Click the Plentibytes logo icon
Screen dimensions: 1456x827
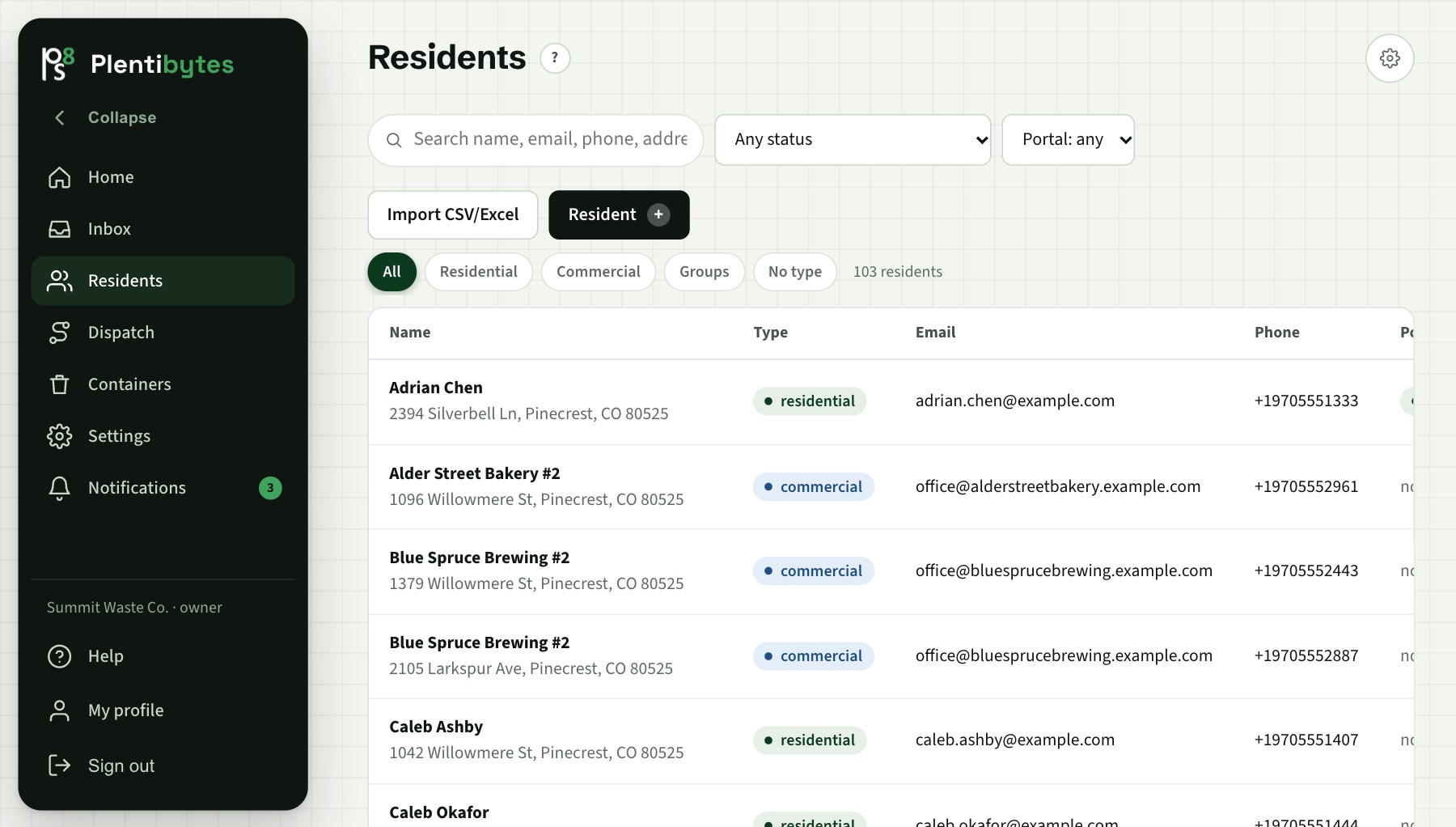click(58, 64)
